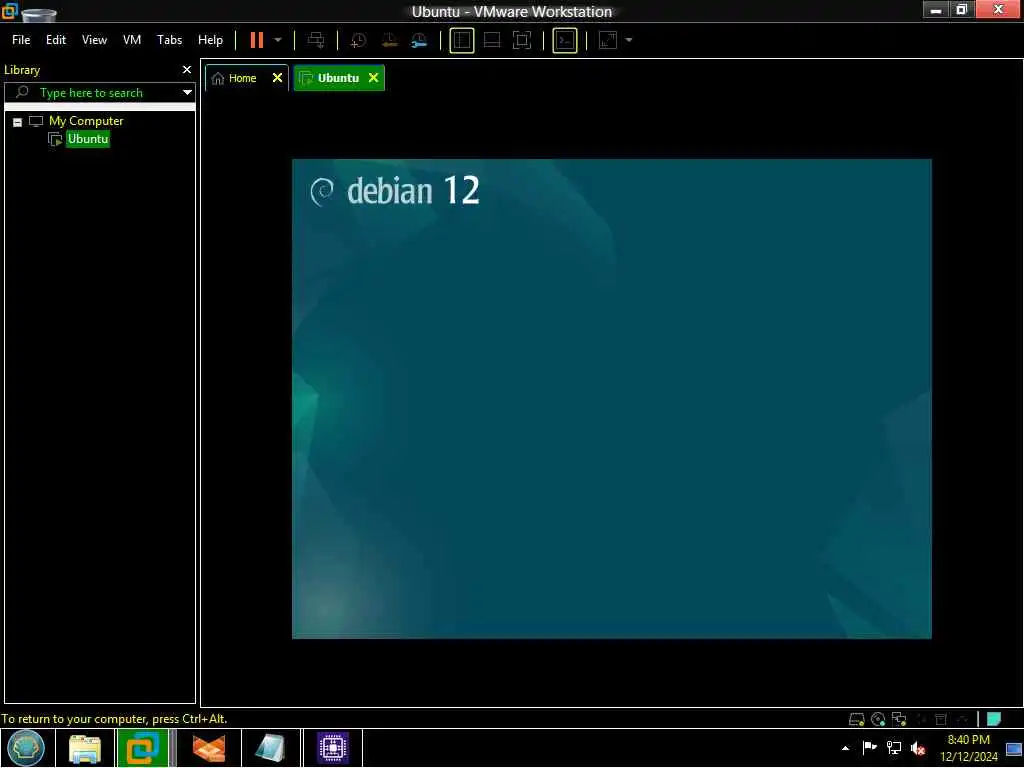Screen dimensions: 1024x768
Task: Take a snapshot with the clock-plus icon
Action: tap(358, 40)
